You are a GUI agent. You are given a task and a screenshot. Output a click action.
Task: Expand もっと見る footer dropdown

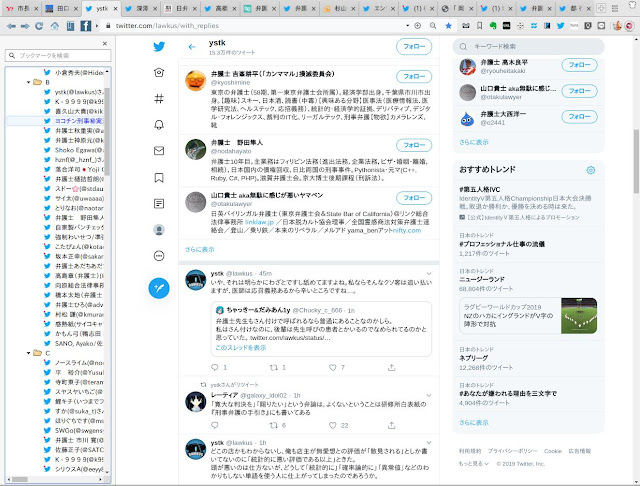[473, 464]
